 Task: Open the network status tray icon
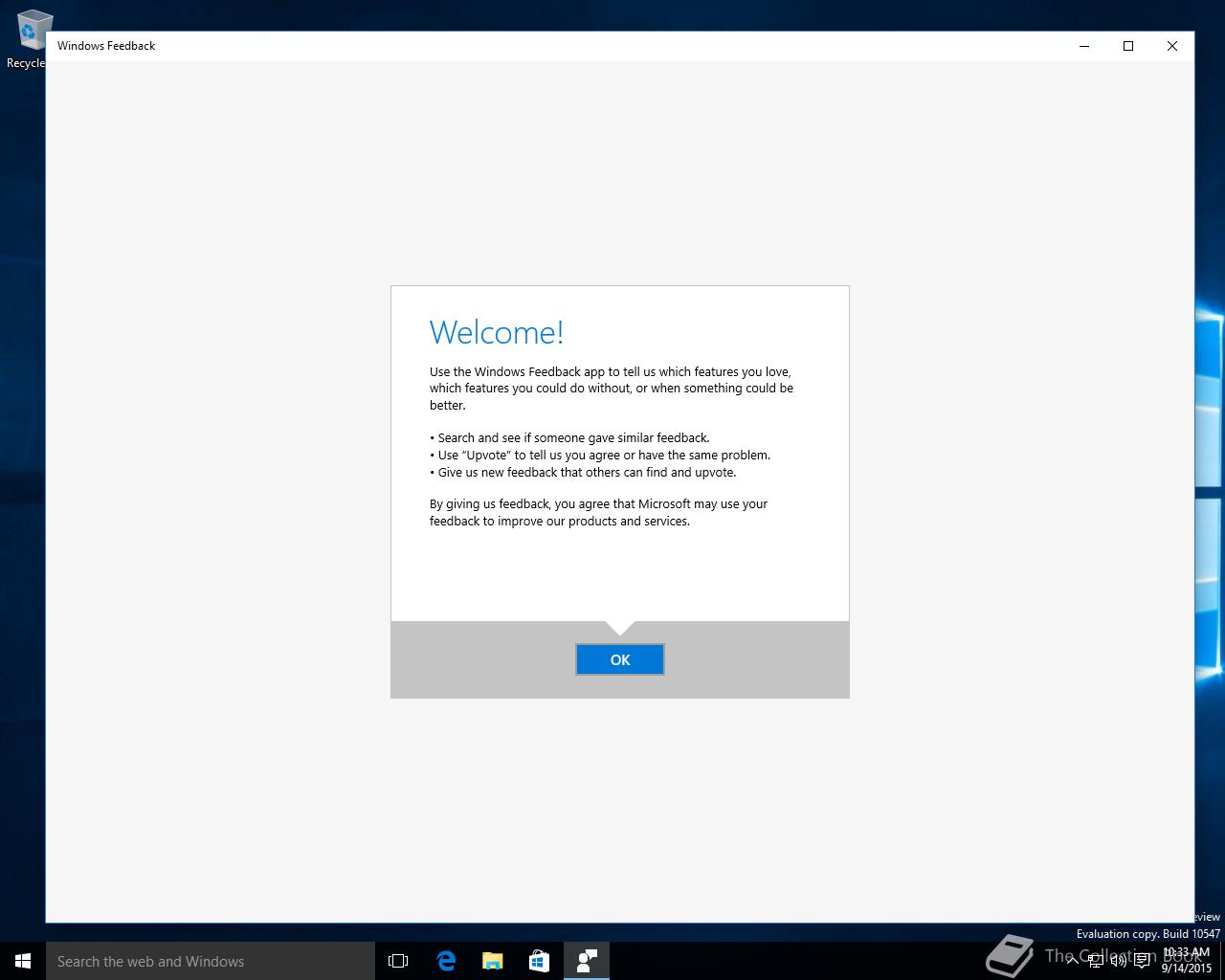click(1096, 961)
